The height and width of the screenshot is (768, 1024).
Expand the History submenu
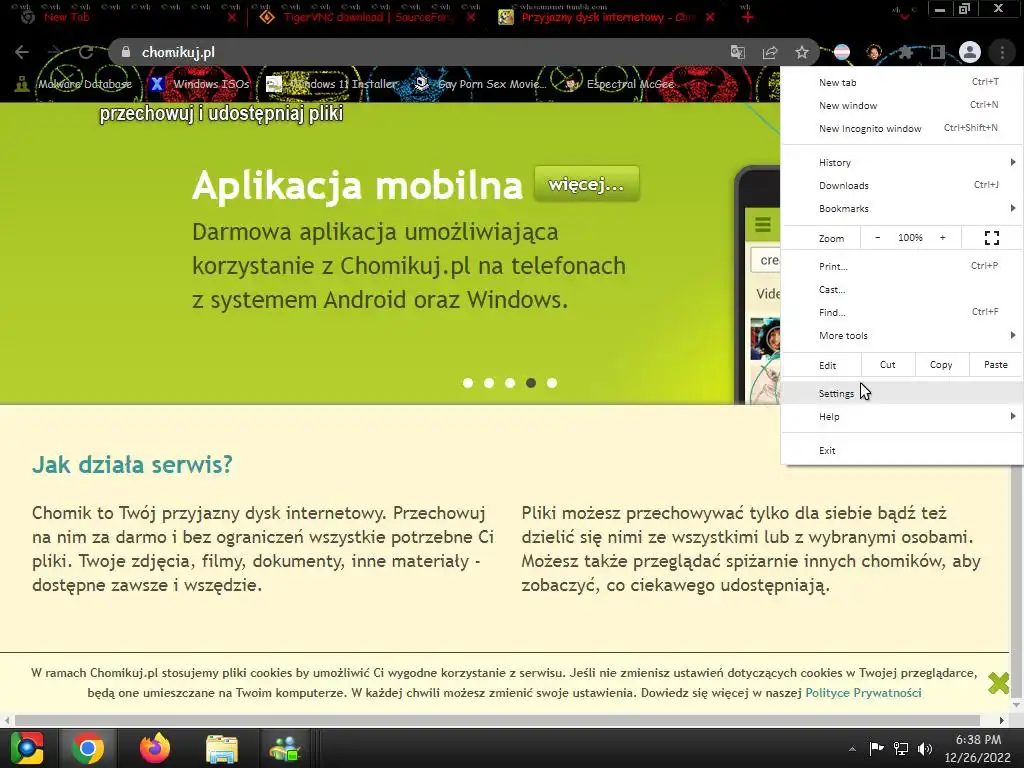pos(902,162)
